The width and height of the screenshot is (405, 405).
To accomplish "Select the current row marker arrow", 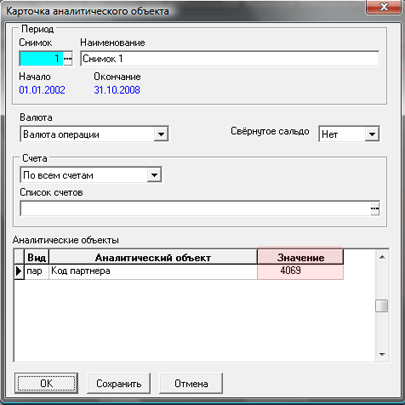I will pos(19,271).
